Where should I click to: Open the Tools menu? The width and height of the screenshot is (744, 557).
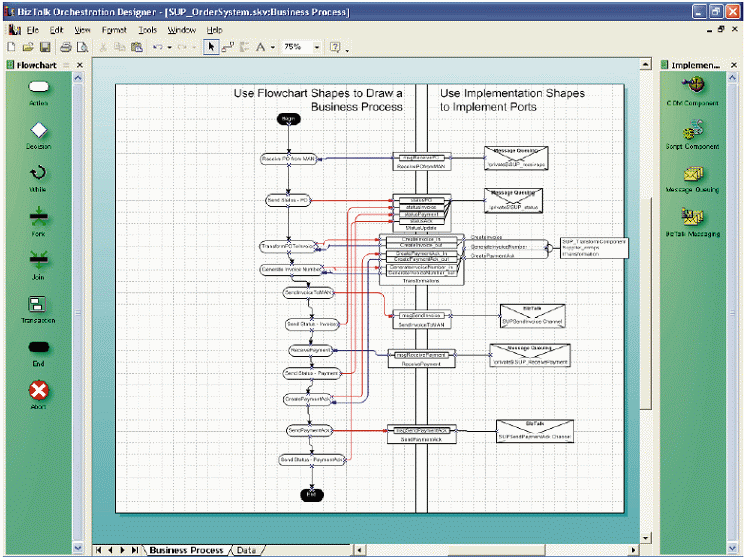pyautogui.click(x=148, y=30)
